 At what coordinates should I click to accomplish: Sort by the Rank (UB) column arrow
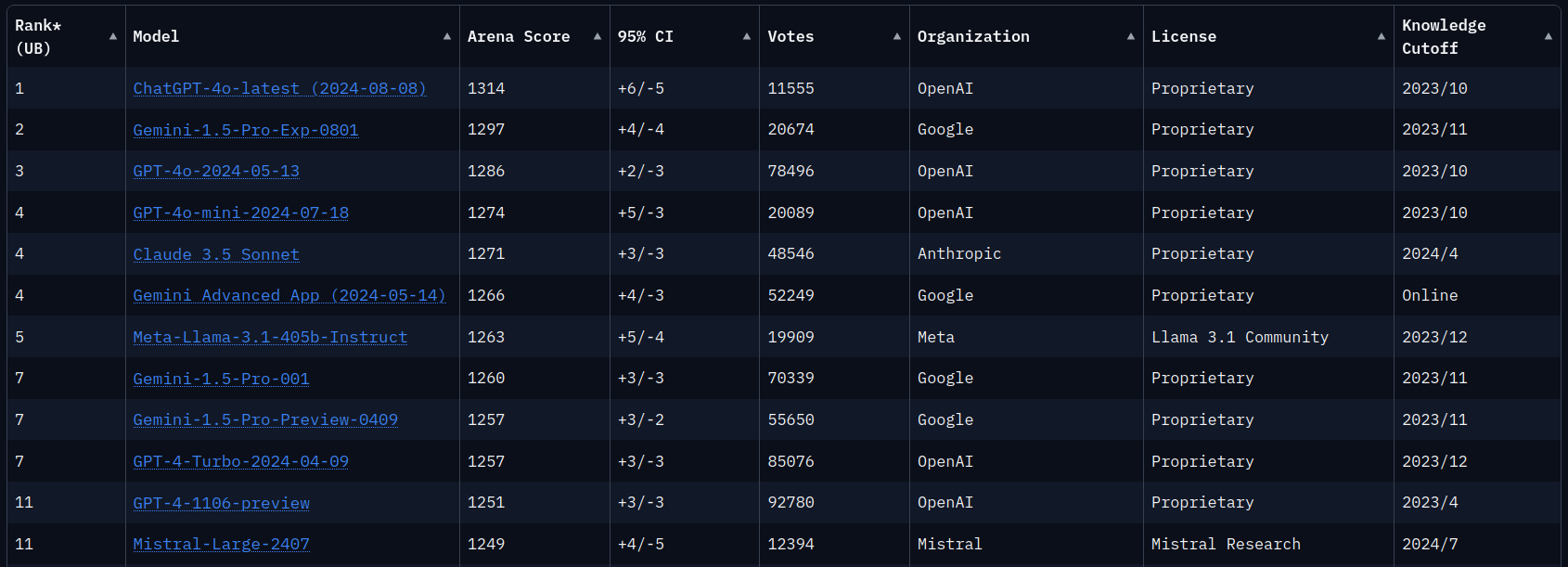(113, 36)
